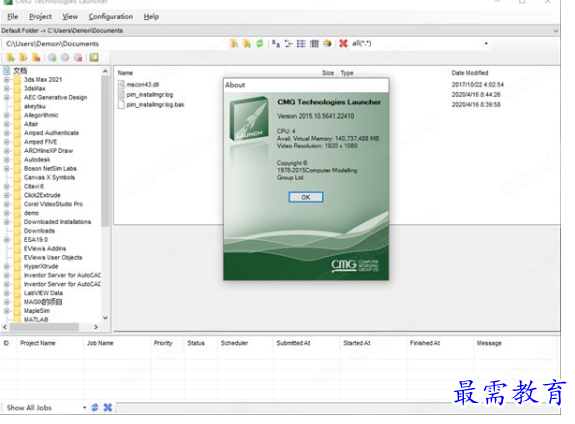
Task: Click the blue X clear jobs icon
Action: coord(107,407)
